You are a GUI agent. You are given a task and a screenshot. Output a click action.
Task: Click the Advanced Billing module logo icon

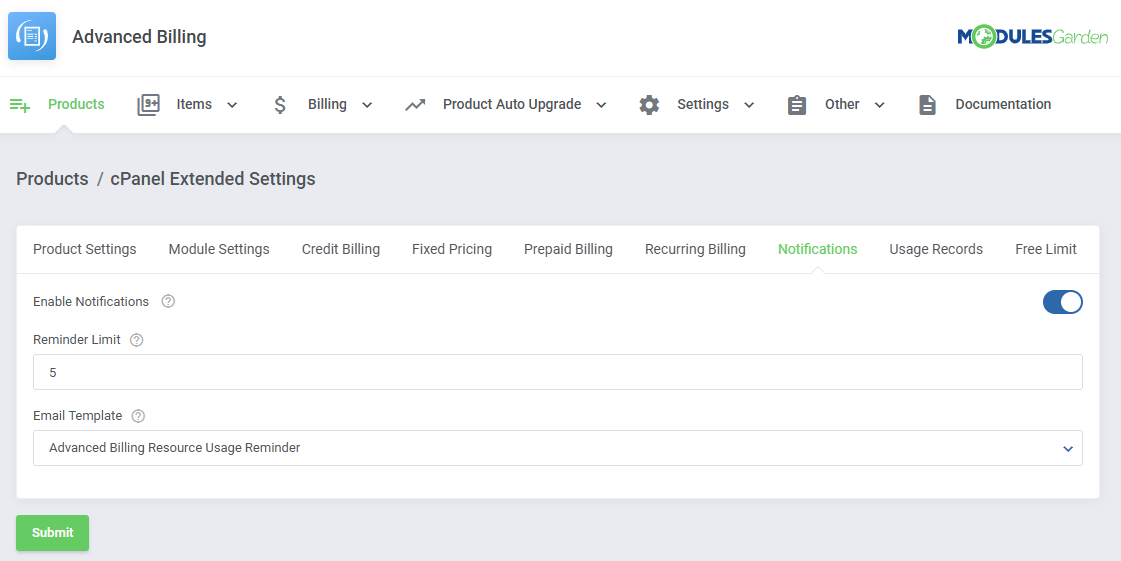coord(32,36)
